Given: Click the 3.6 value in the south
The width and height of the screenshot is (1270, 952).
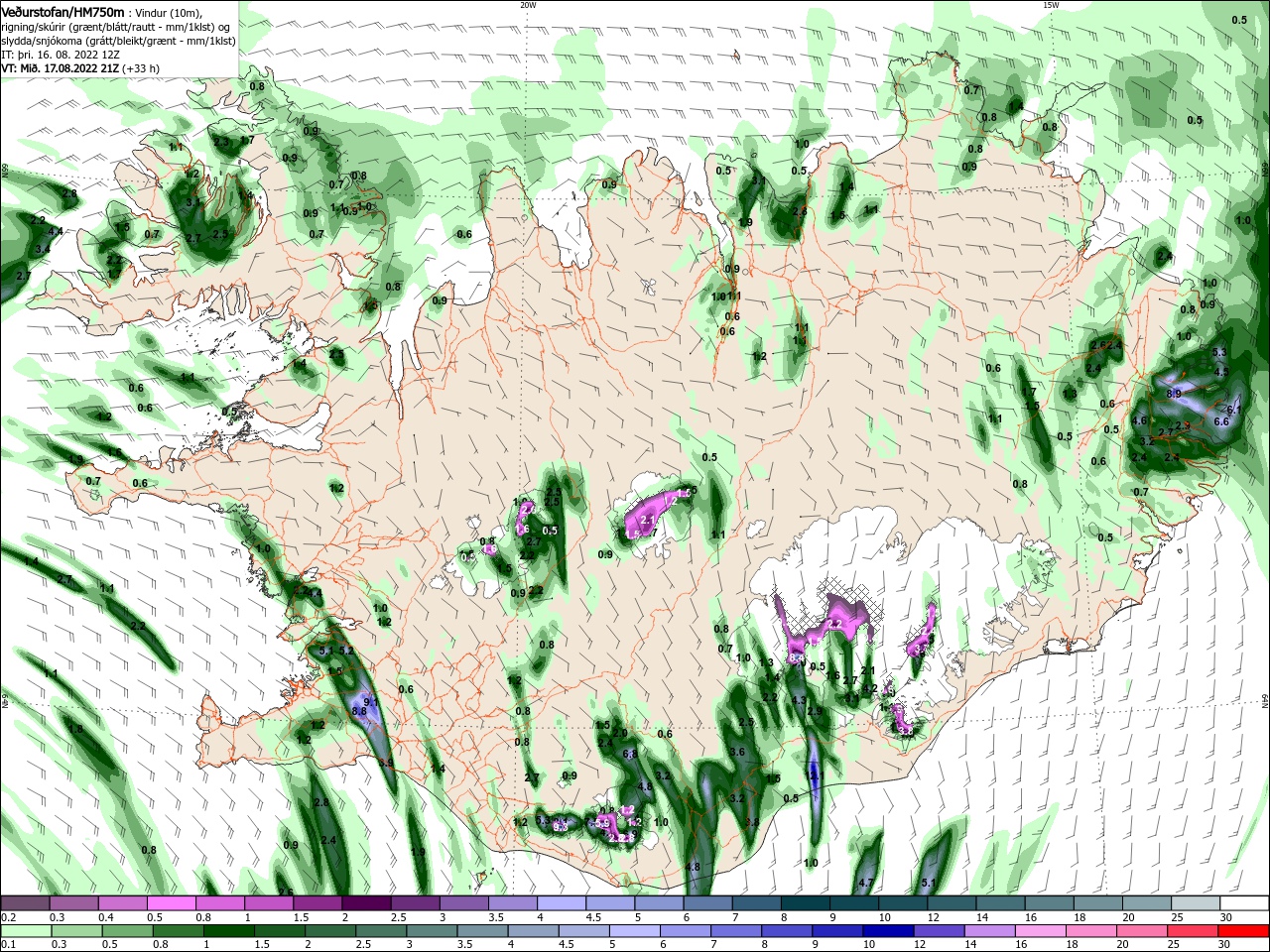Looking at the screenshot, I should coord(737,753).
